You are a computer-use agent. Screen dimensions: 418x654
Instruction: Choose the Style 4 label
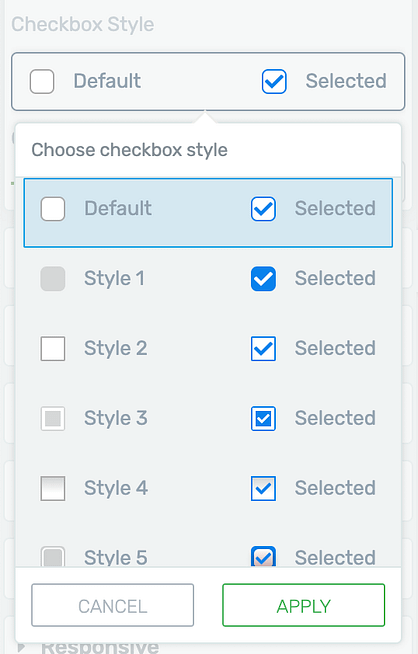tap(116, 488)
